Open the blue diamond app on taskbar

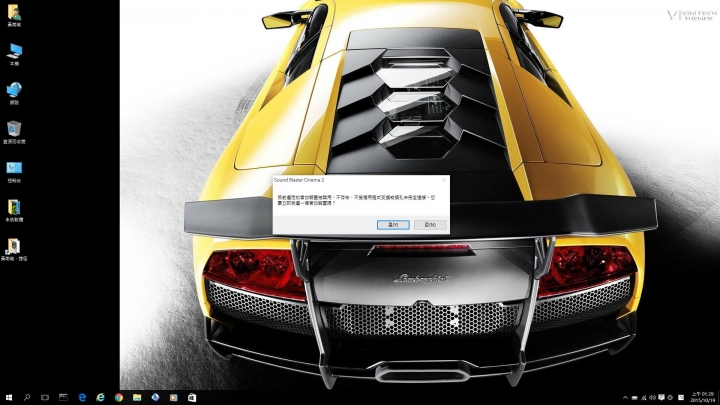point(155,397)
